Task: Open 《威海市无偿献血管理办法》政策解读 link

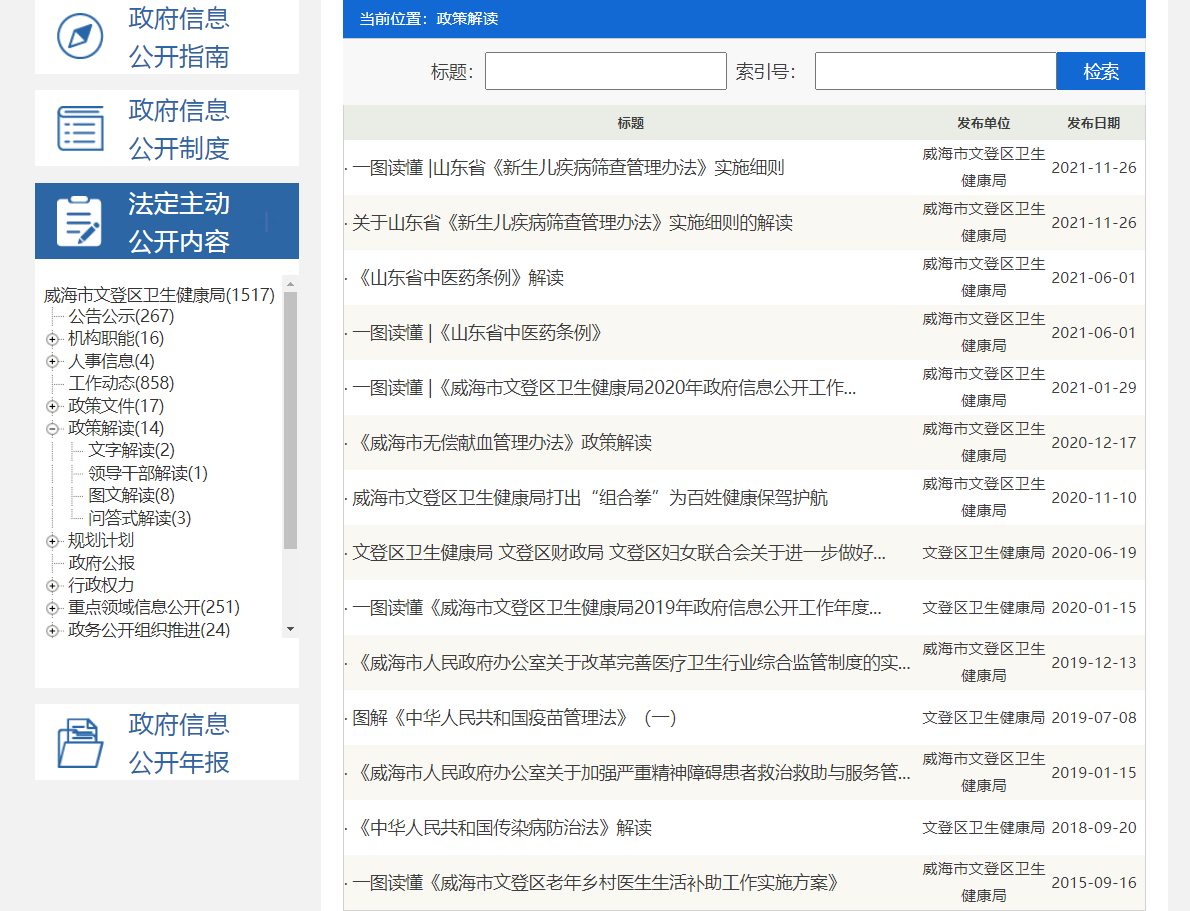Action: click(x=502, y=443)
